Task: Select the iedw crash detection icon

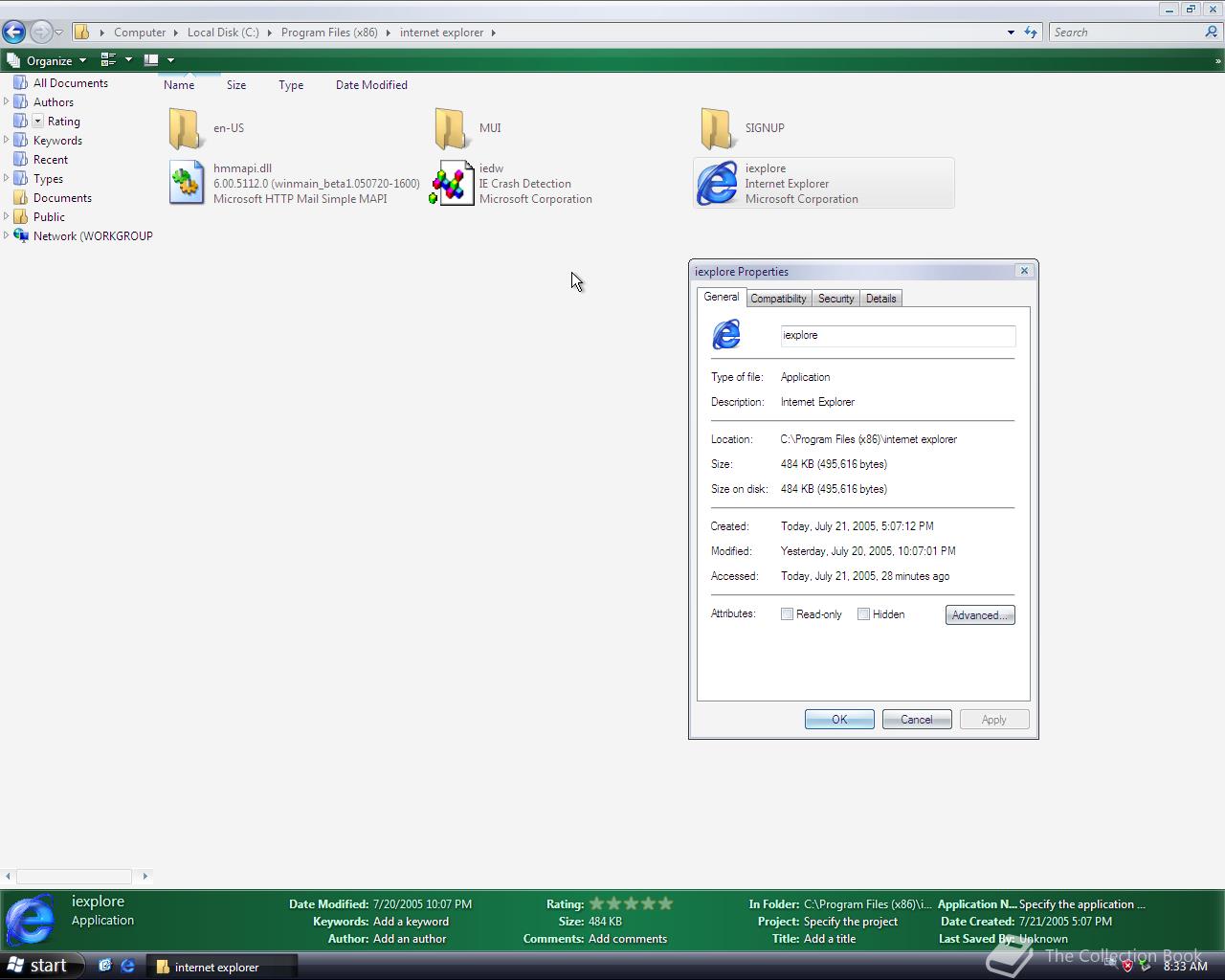Action: (x=452, y=183)
